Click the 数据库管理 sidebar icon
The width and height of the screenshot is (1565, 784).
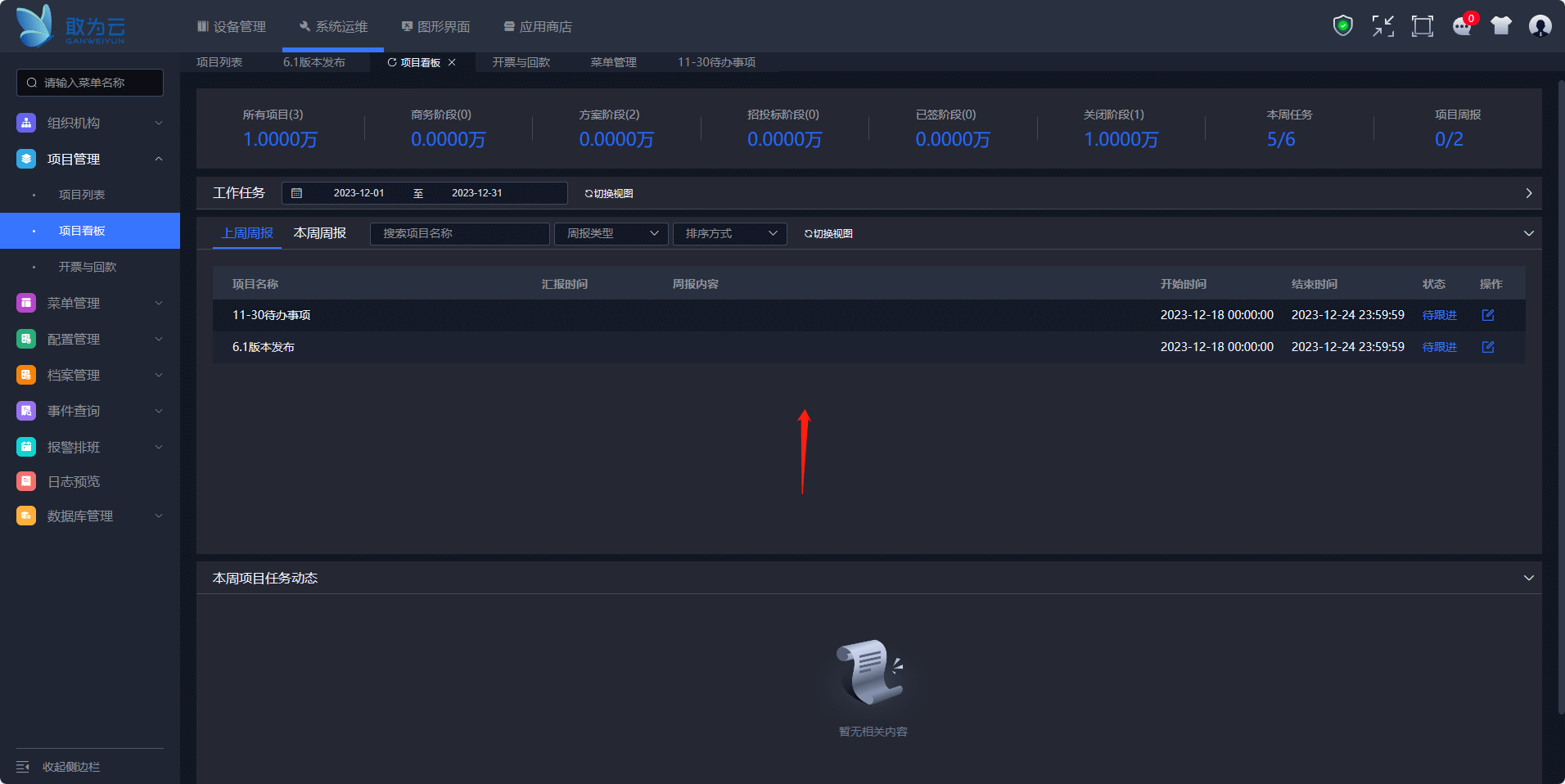(x=26, y=516)
